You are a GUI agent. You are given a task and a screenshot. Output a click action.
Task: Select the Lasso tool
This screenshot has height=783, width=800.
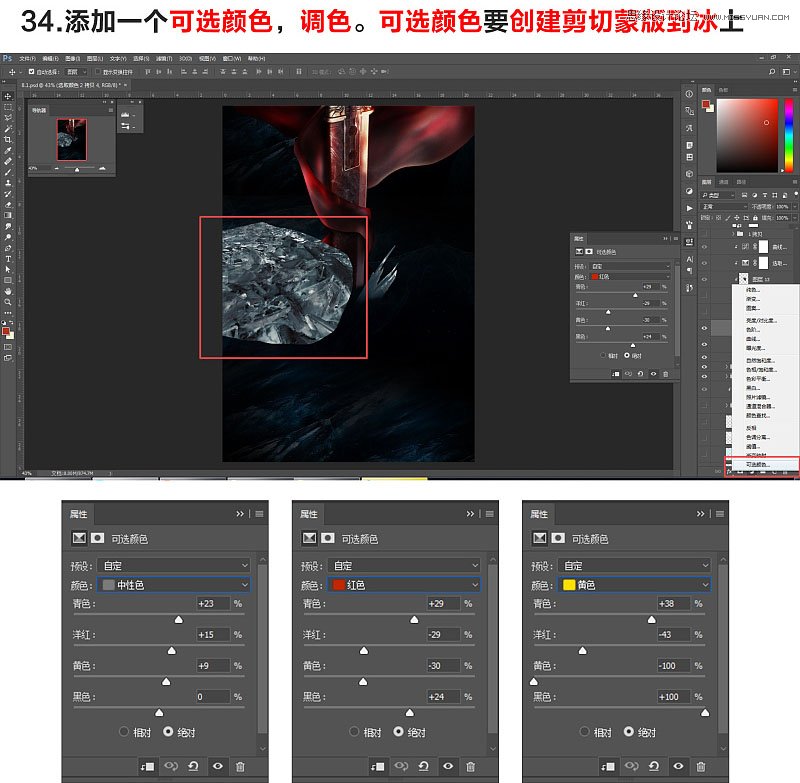(8, 118)
